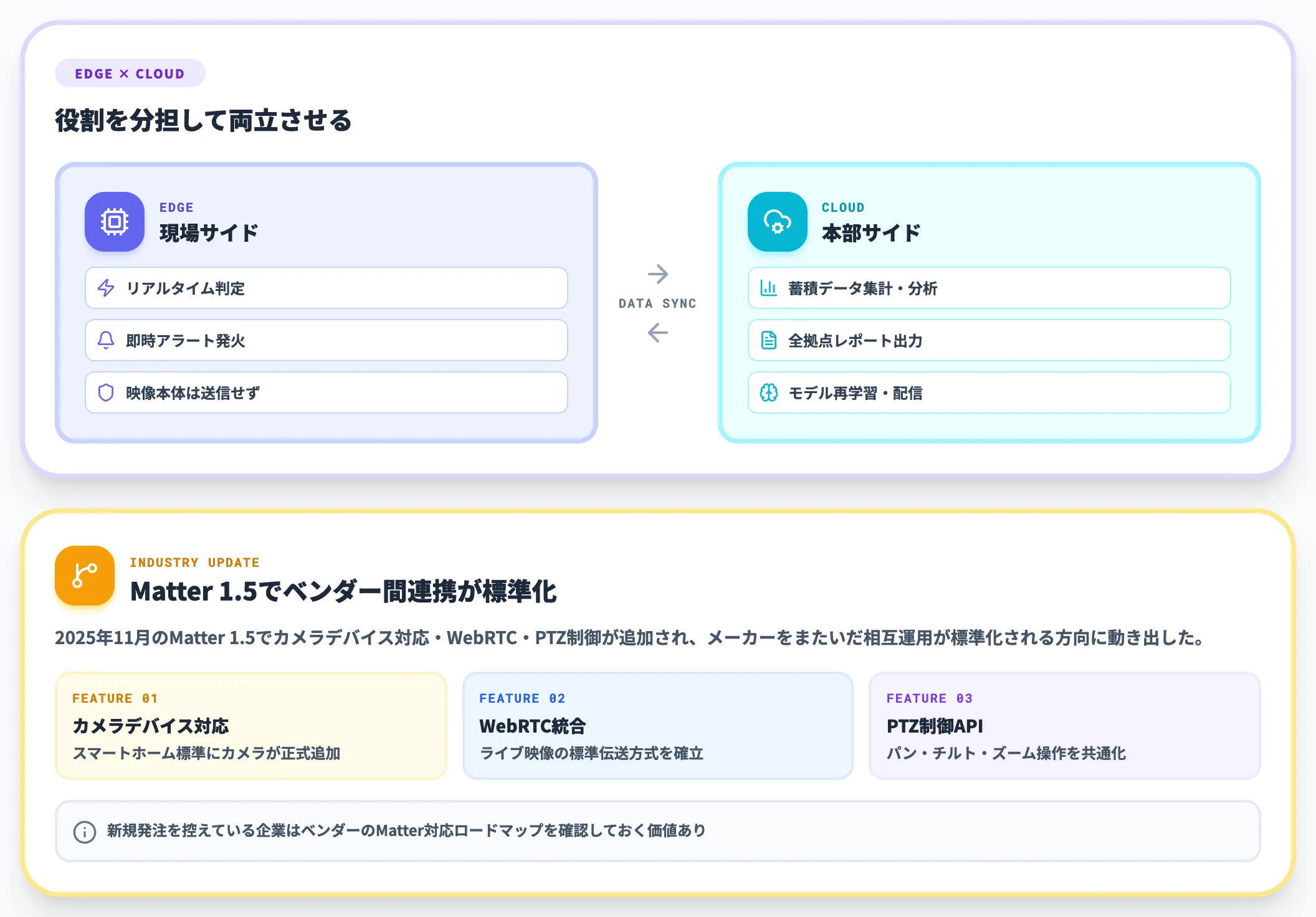
Task: Click the right arrow above DATA SYNC
Action: point(658,274)
